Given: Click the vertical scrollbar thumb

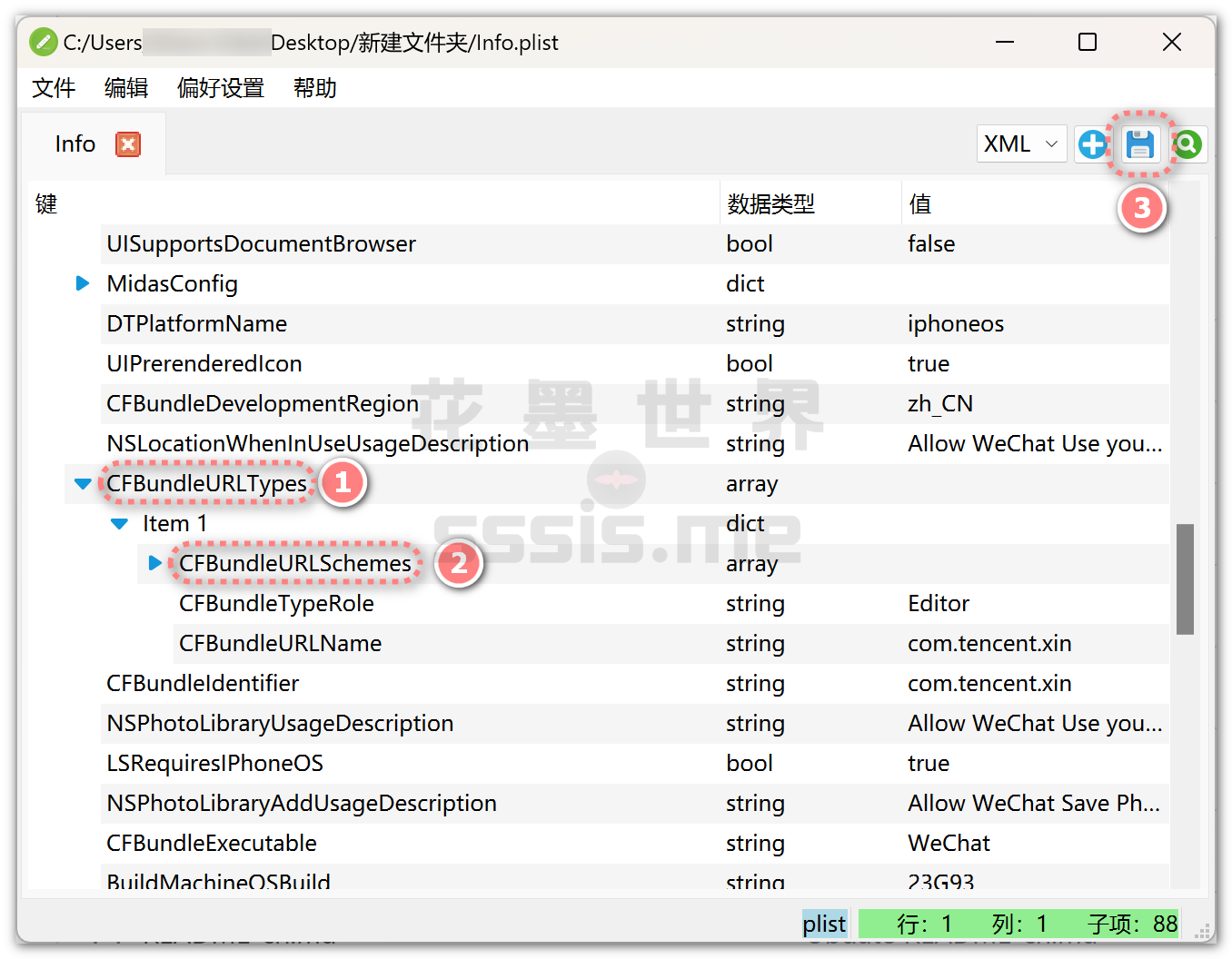Looking at the screenshot, I should [x=1185, y=578].
